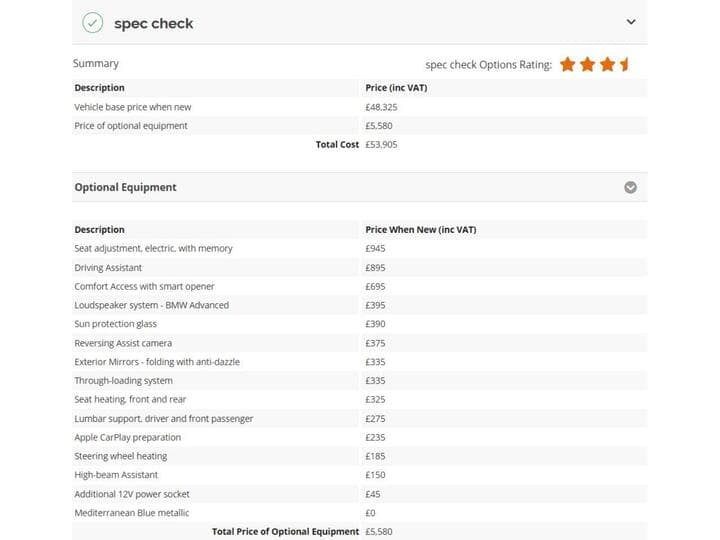Select Seat adjustment, electric, with memory row

click(x=360, y=248)
